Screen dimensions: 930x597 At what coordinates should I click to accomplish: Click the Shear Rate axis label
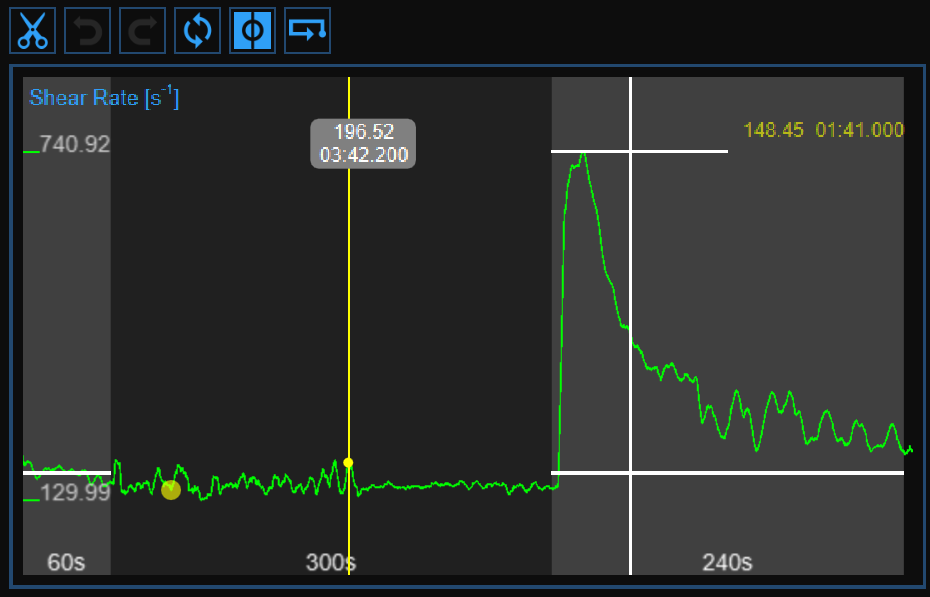(x=104, y=97)
